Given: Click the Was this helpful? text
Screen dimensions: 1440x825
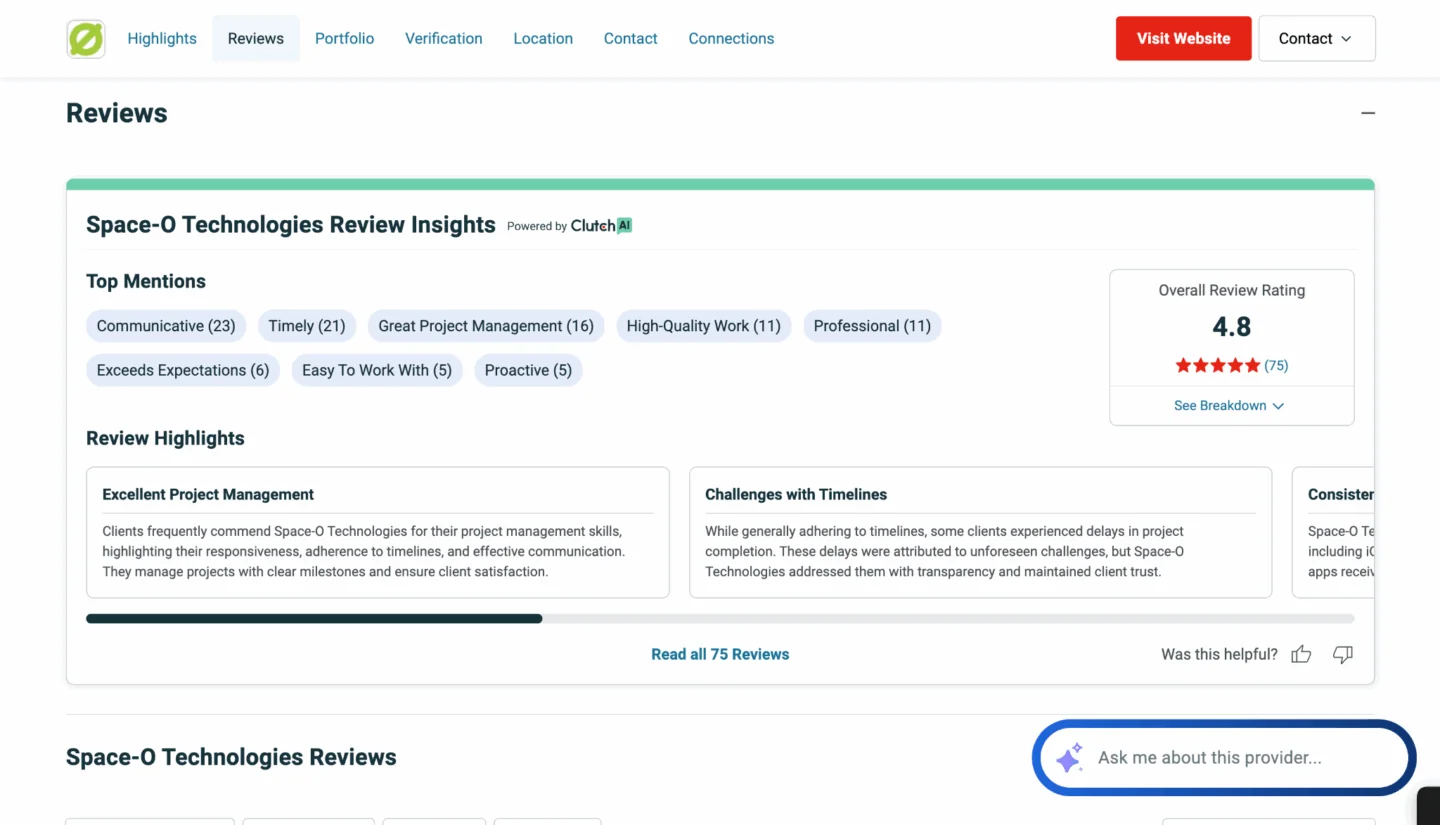Looking at the screenshot, I should click(1219, 654).
